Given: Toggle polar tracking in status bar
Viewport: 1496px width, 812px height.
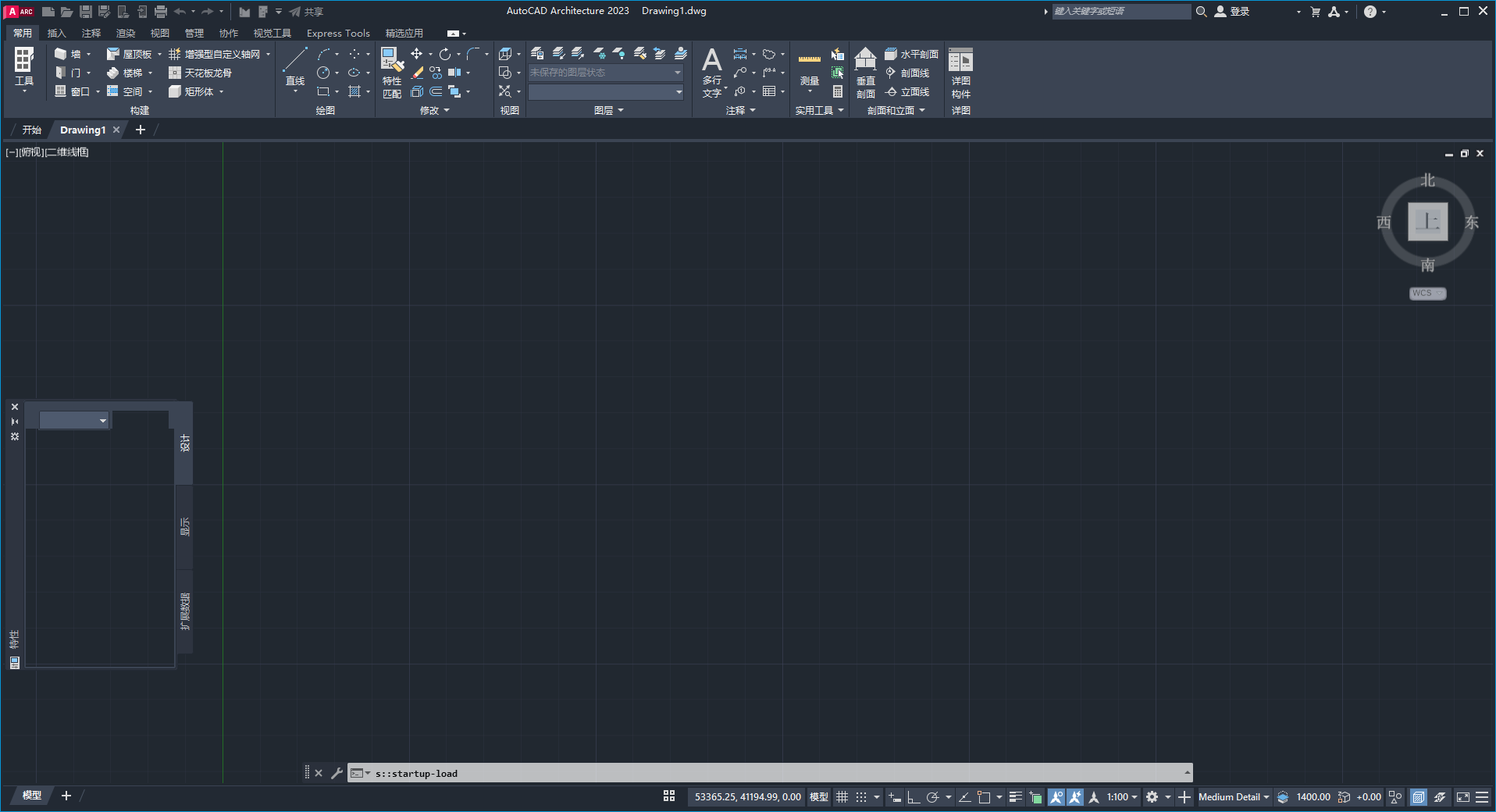Looking at the screenshot, I should coord(932,797).
